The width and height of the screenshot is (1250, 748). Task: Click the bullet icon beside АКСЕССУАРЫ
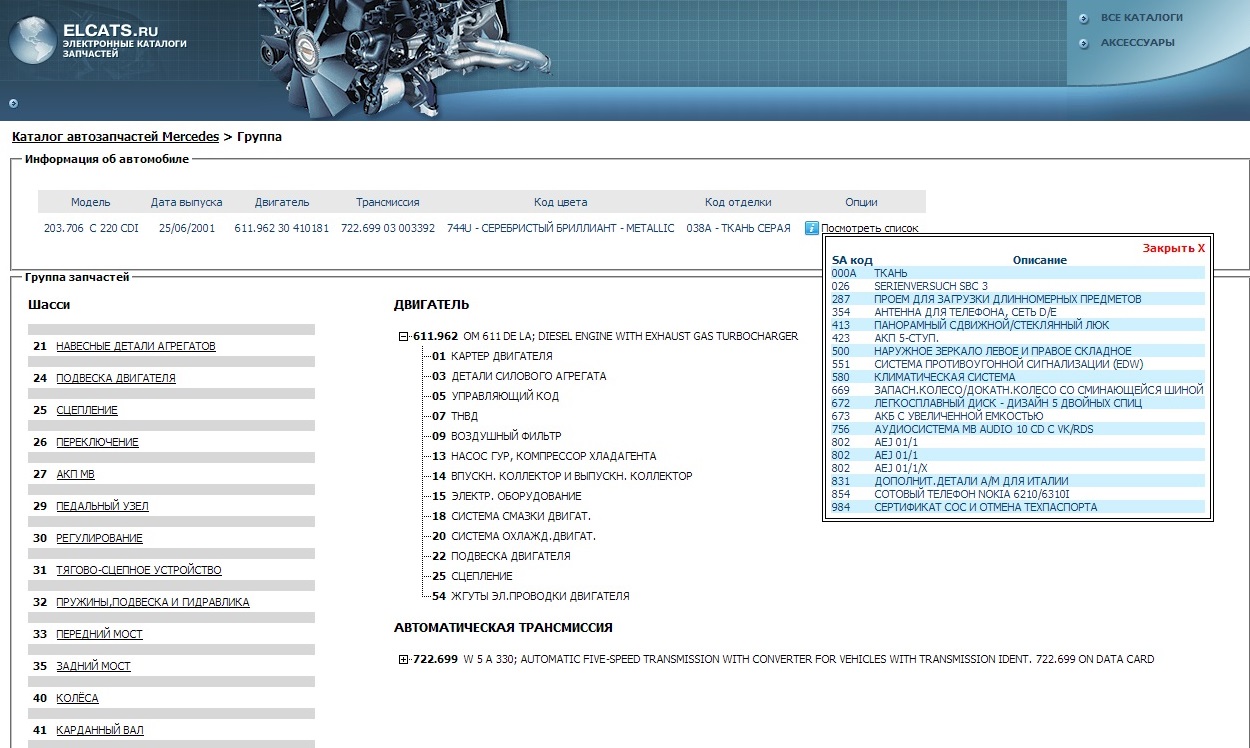[1084, 43]
